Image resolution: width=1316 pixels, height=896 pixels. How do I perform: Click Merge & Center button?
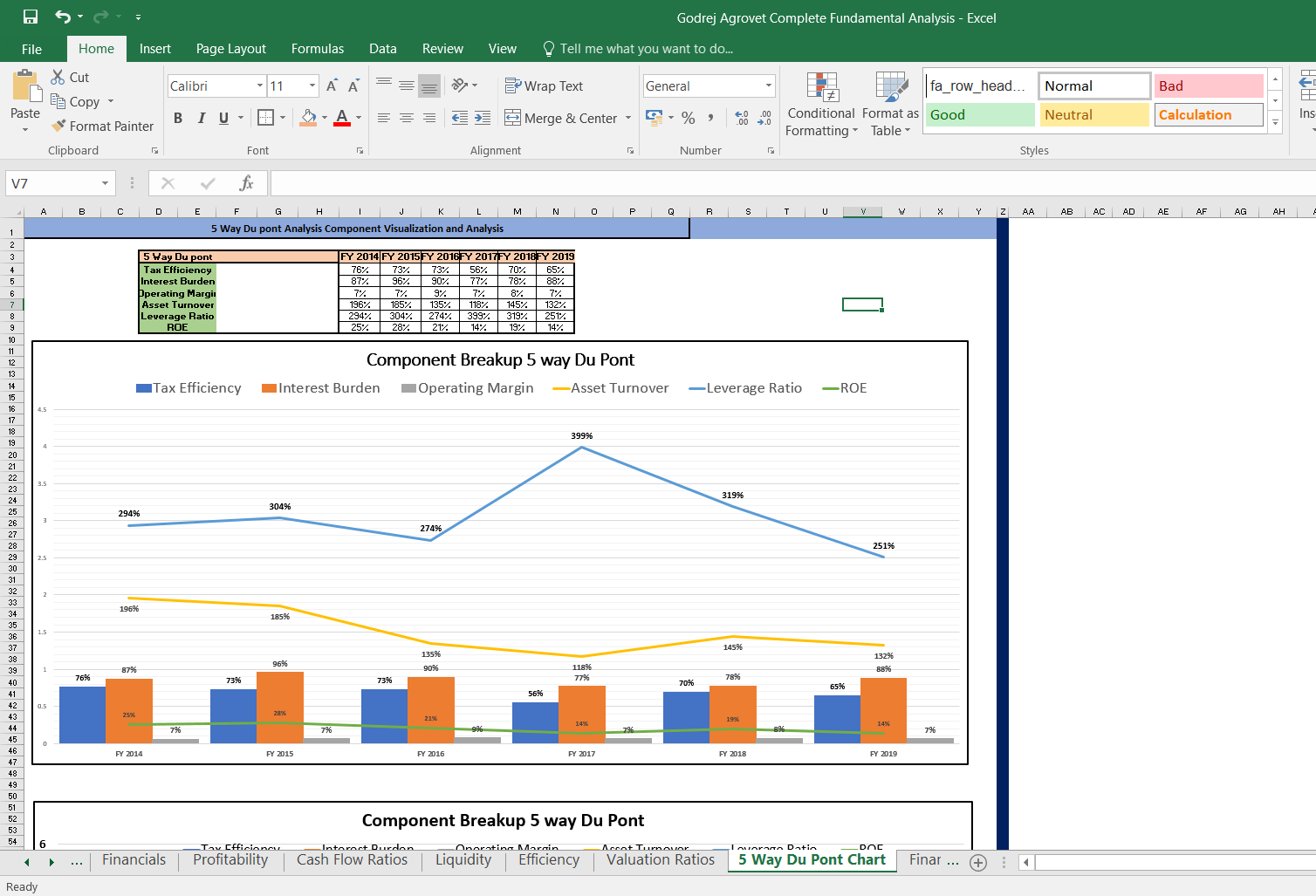[x=561, y=118]
